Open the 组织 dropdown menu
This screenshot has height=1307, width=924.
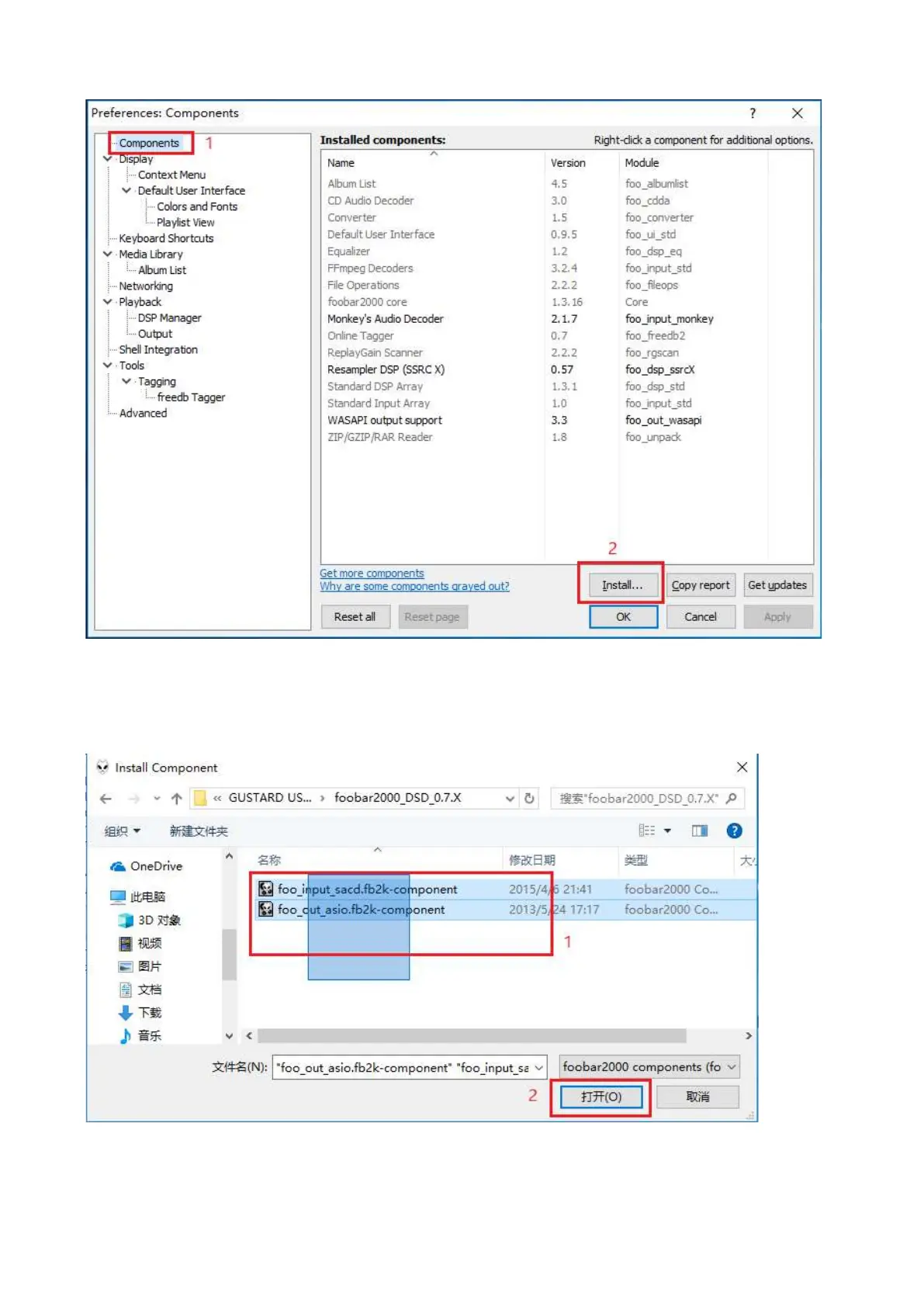click(123, 831)
